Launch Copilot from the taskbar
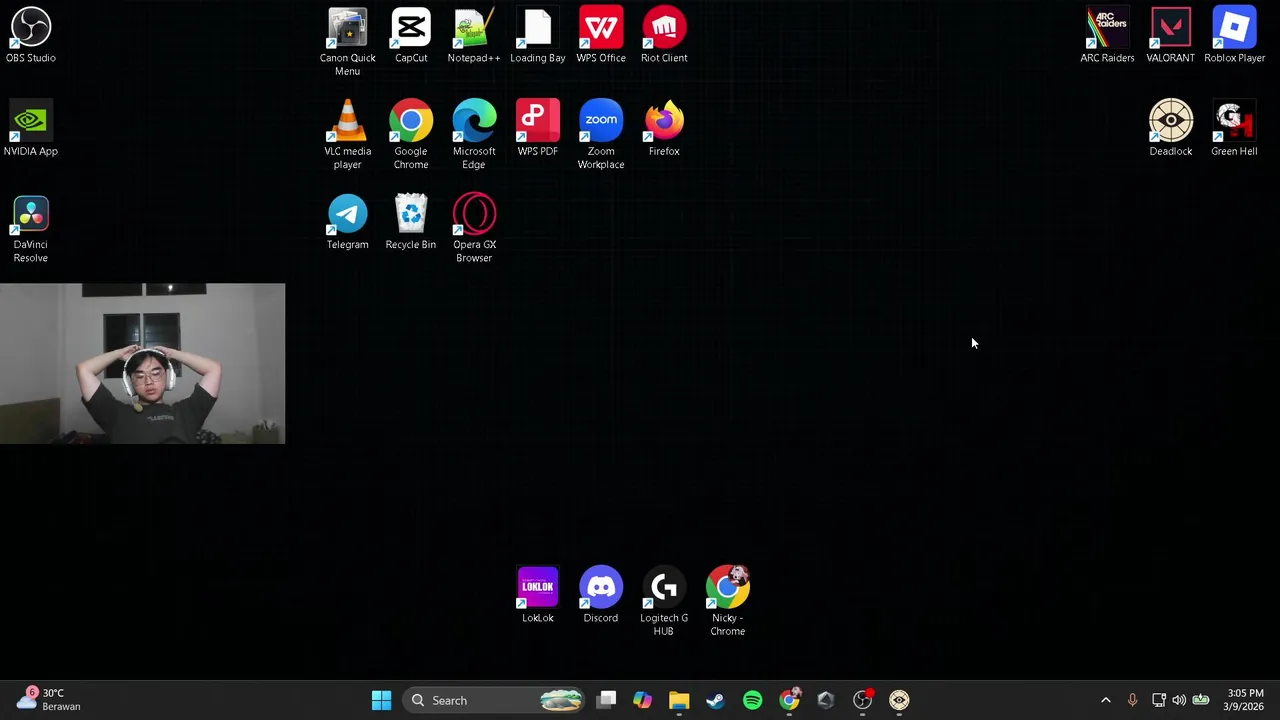This screenshot has height=720, width=1280. point(642,700)
